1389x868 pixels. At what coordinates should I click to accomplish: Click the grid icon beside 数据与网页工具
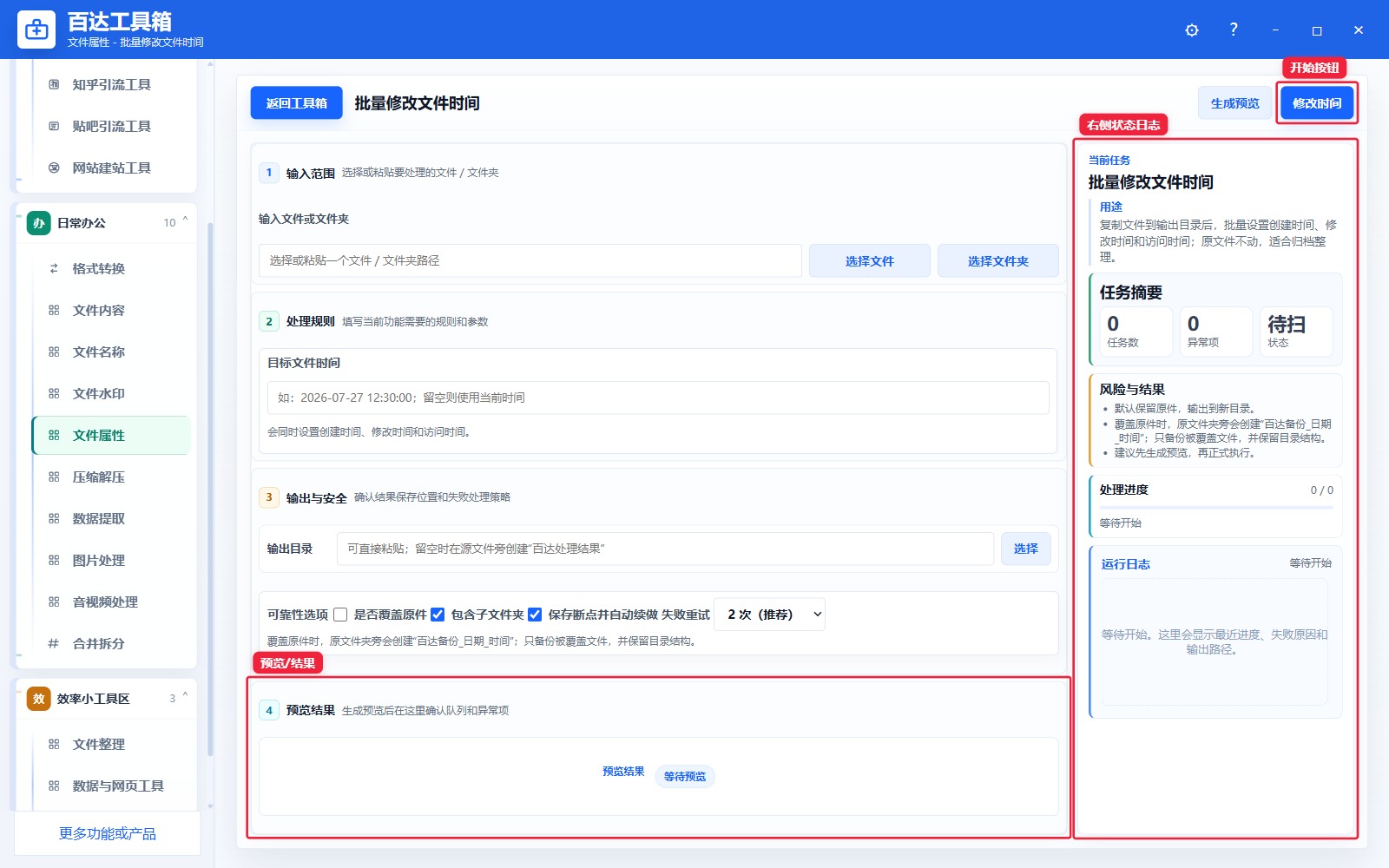click(x=54, y=786)
